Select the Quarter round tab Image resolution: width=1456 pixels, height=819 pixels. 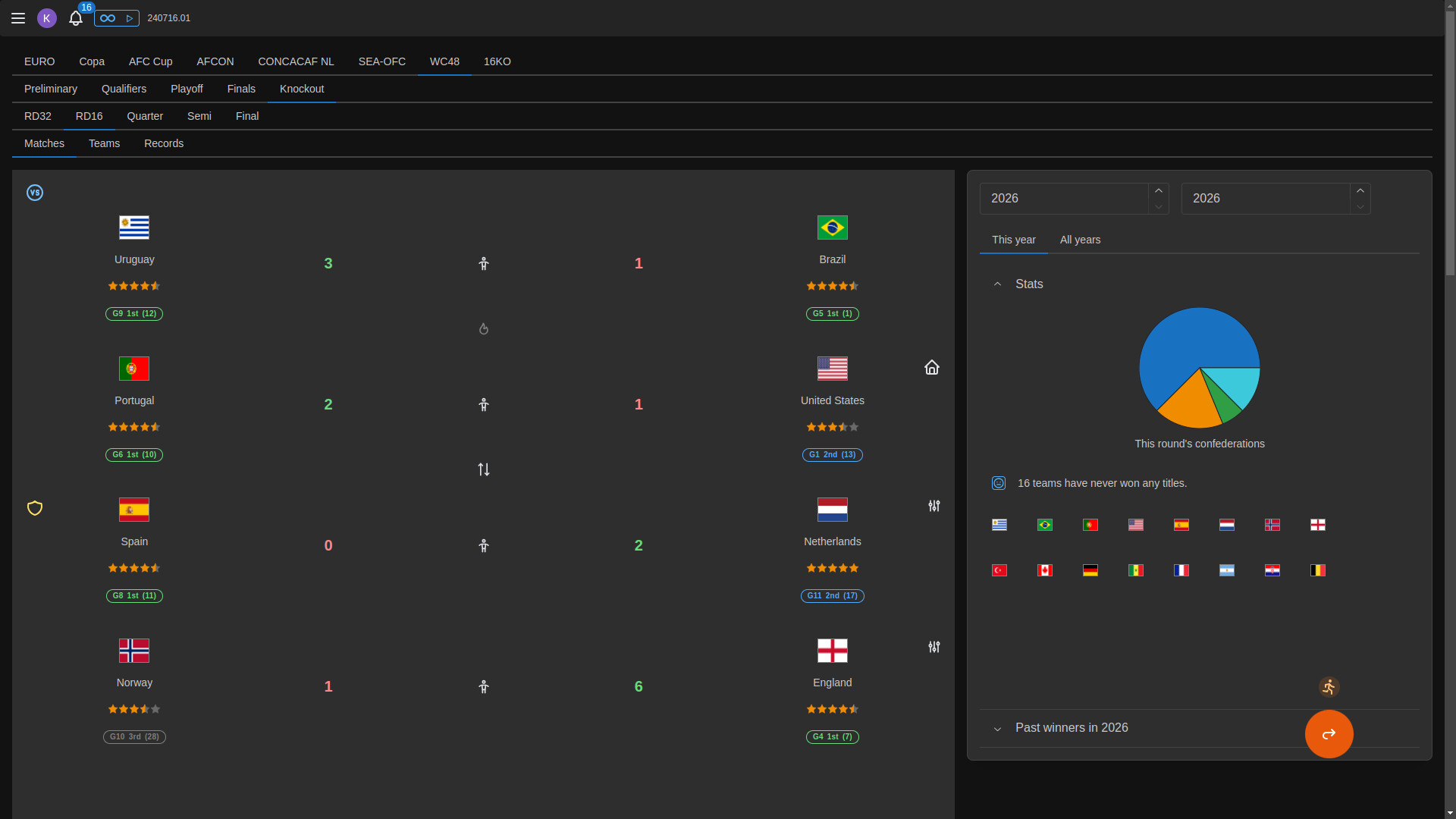[x=145, y=116]
